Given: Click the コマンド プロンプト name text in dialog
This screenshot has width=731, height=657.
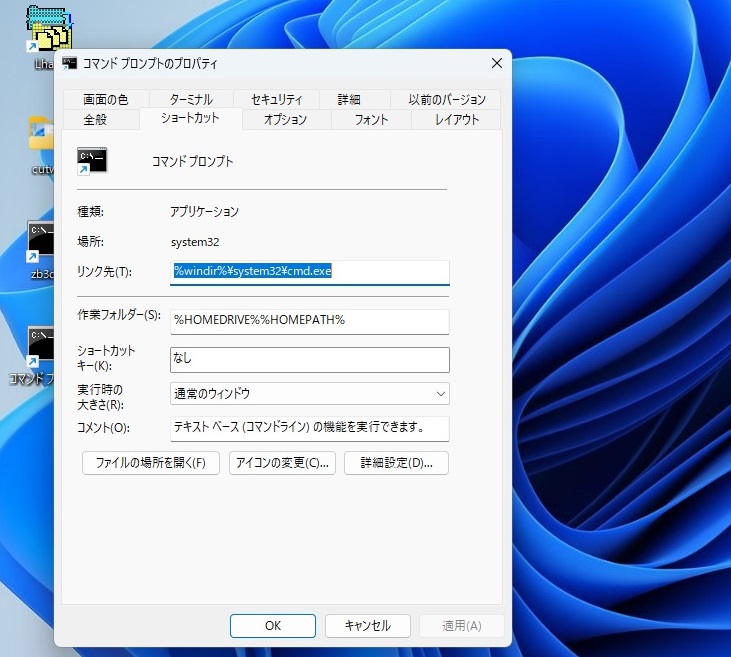Looking at the screenshot, I should (x=193, y=161).
